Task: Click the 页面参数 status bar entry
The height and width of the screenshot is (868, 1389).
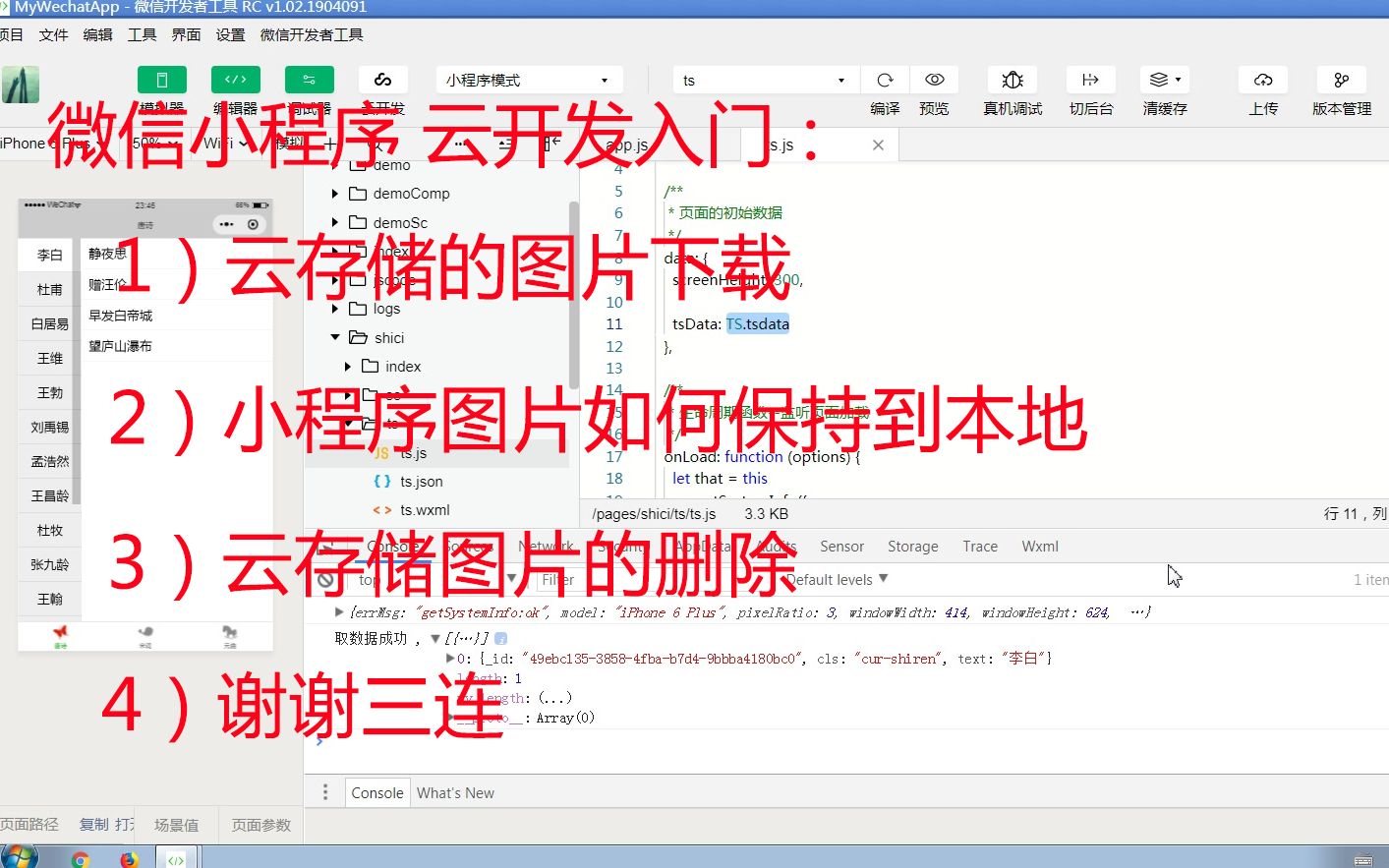Action: 261,825
